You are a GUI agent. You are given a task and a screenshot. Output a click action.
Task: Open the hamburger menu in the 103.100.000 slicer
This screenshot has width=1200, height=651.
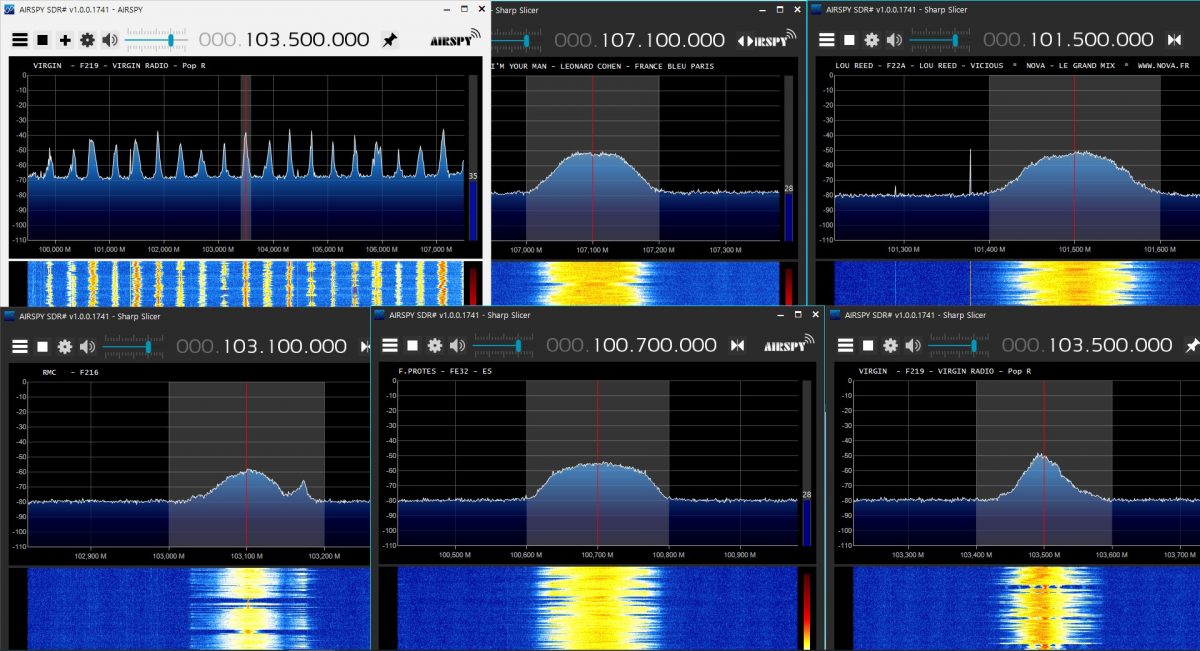click(21, 346)
